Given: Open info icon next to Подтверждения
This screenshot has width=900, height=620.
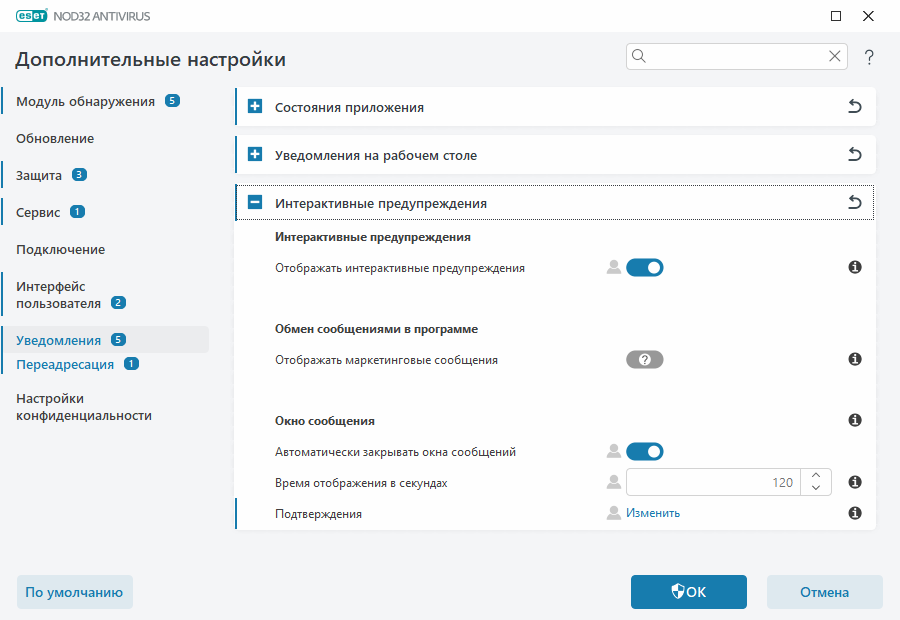Looking at the screenshot, I should 855,513.
